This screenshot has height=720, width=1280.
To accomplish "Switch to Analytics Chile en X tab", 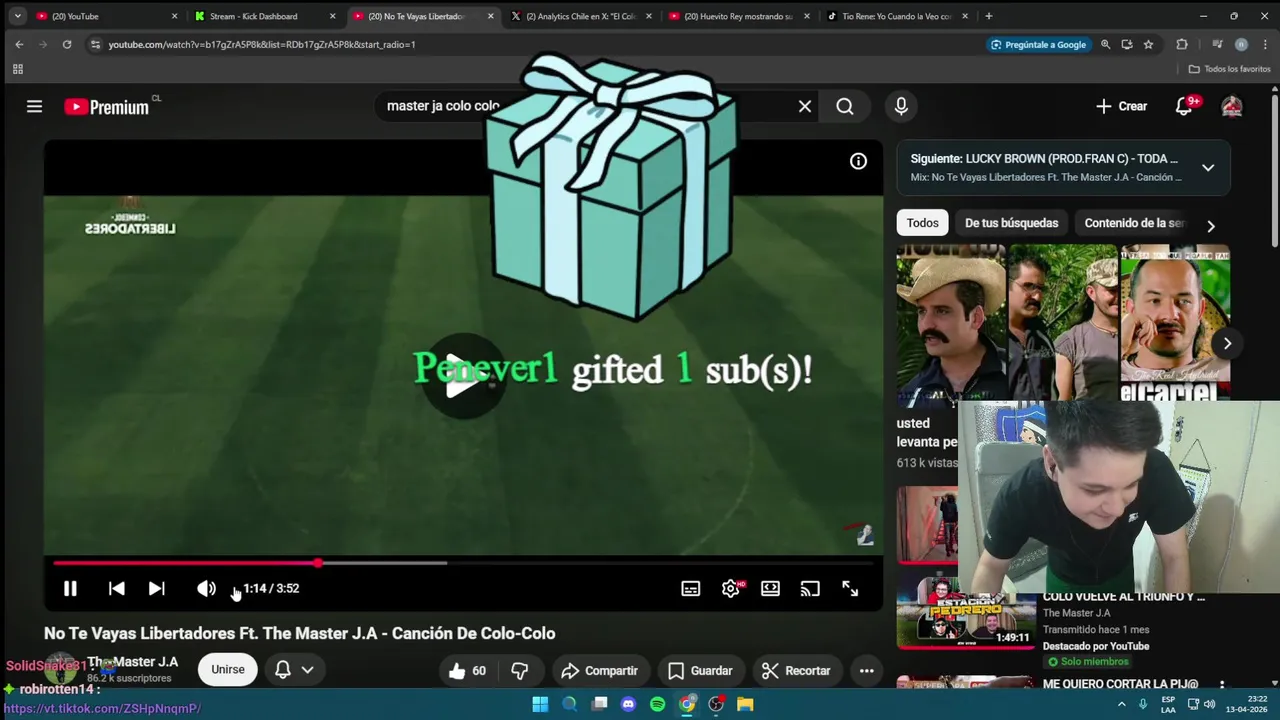I will 581,16.
